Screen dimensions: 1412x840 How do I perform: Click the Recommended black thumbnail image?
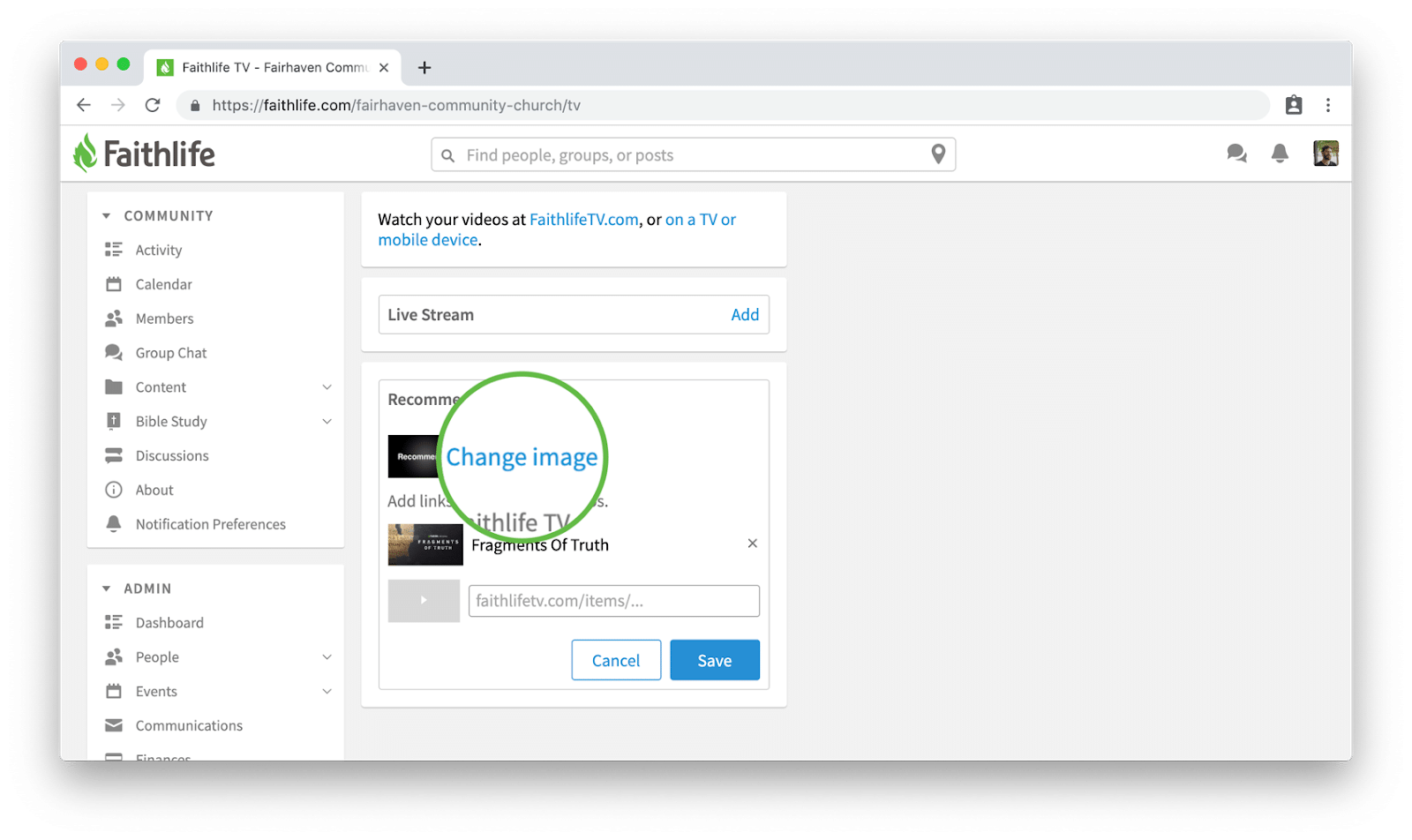413,456
